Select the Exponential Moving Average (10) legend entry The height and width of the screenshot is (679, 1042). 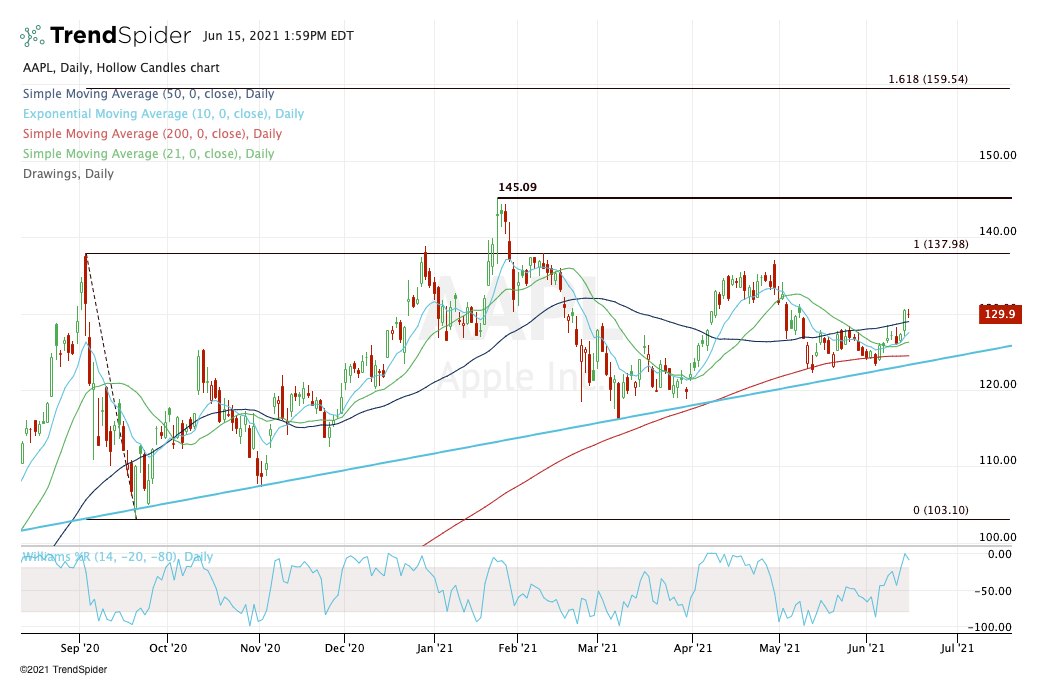[x=163, y=114]
